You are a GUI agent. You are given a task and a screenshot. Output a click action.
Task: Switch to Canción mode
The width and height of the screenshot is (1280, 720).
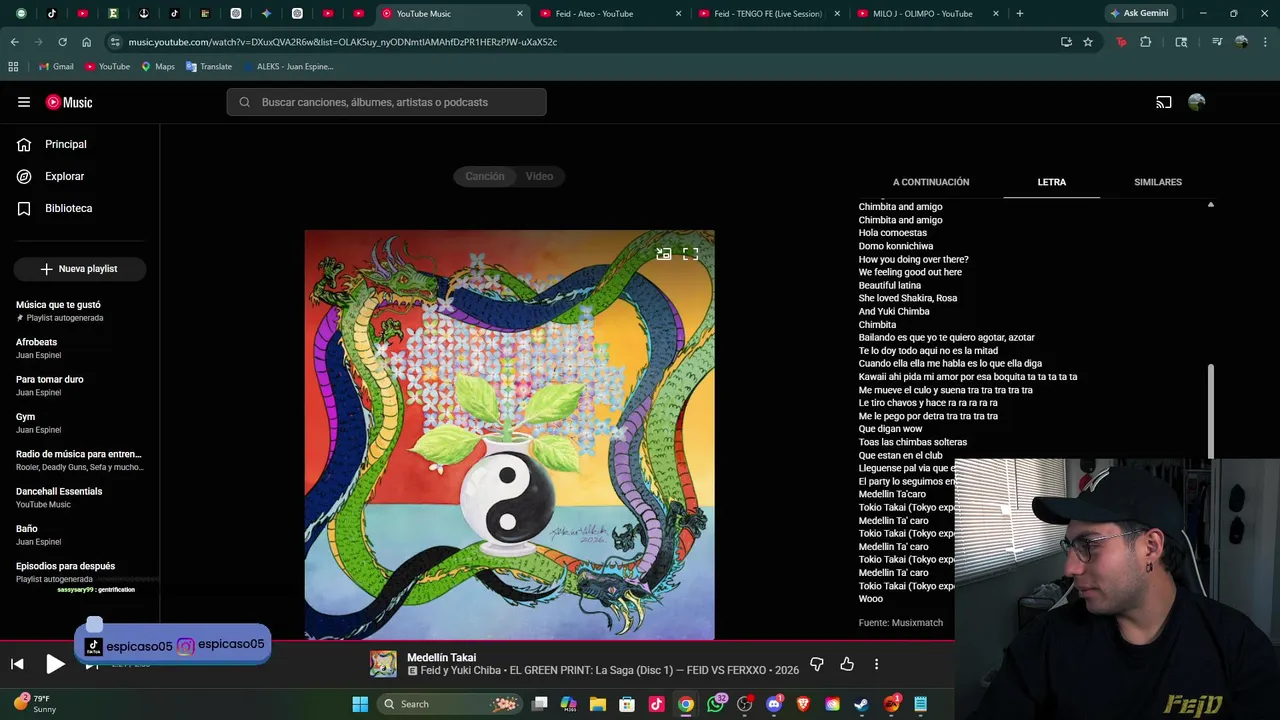coord(485,176)
